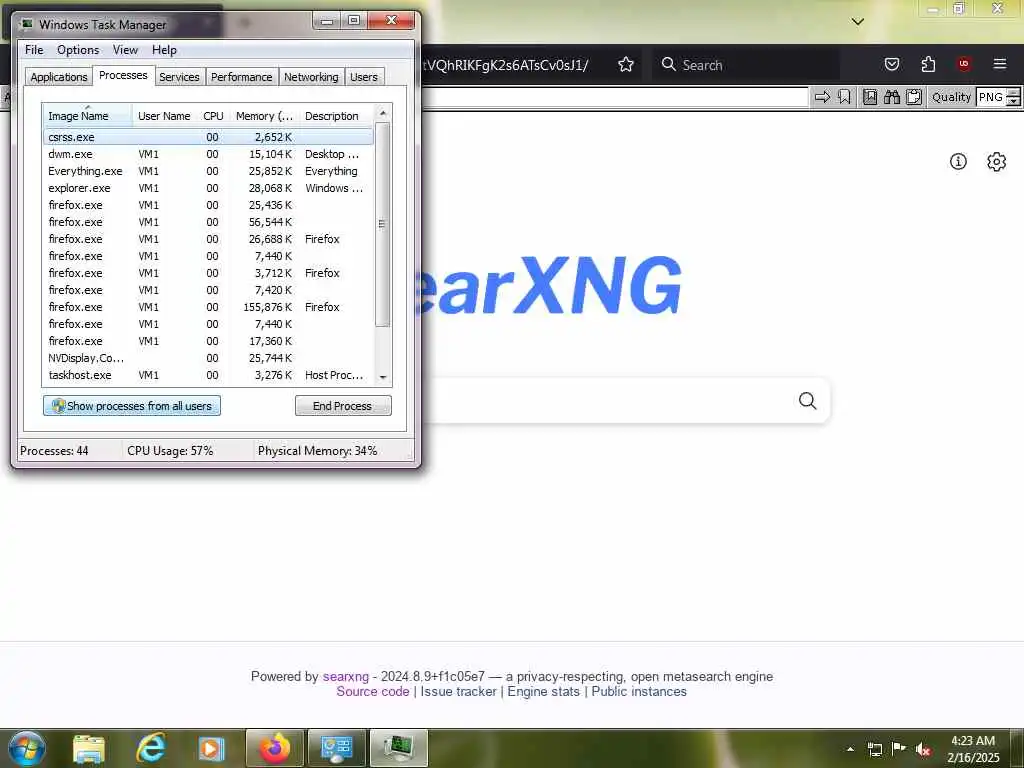Open the Issue tracker link
Screen dimensions: 1024x768
point(458,692)
